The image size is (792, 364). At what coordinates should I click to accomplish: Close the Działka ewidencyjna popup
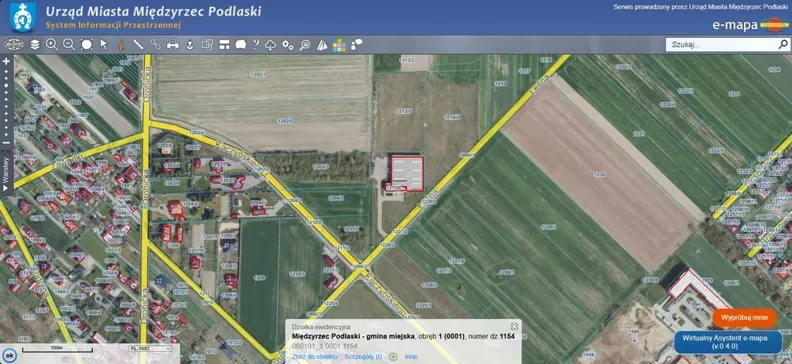[x=514, y=327]
